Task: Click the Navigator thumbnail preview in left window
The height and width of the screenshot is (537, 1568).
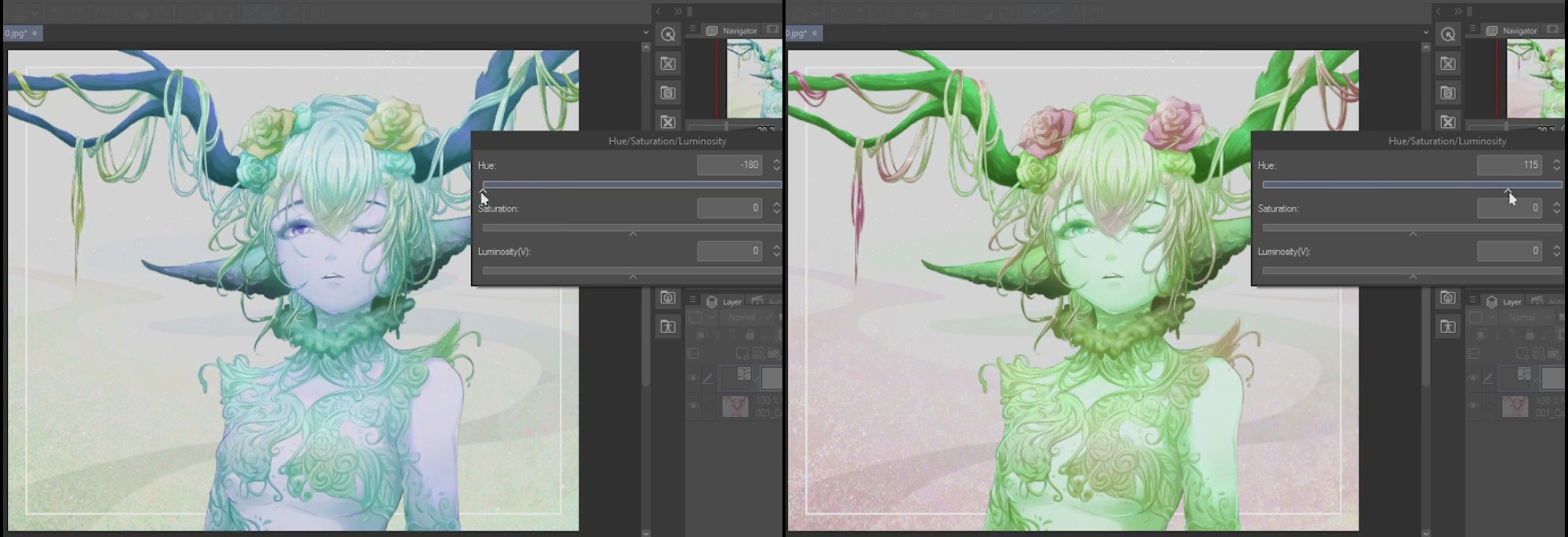Action: click(x=754, y=78)
